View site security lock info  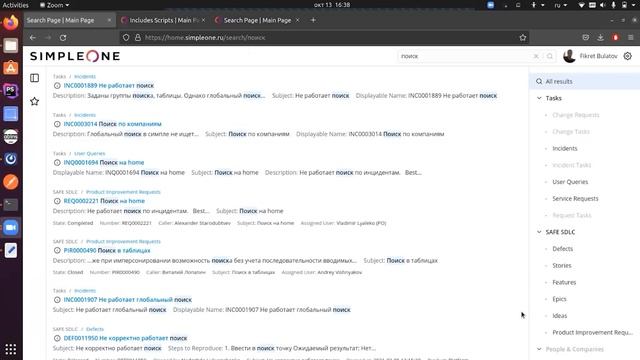pos(138,38)
